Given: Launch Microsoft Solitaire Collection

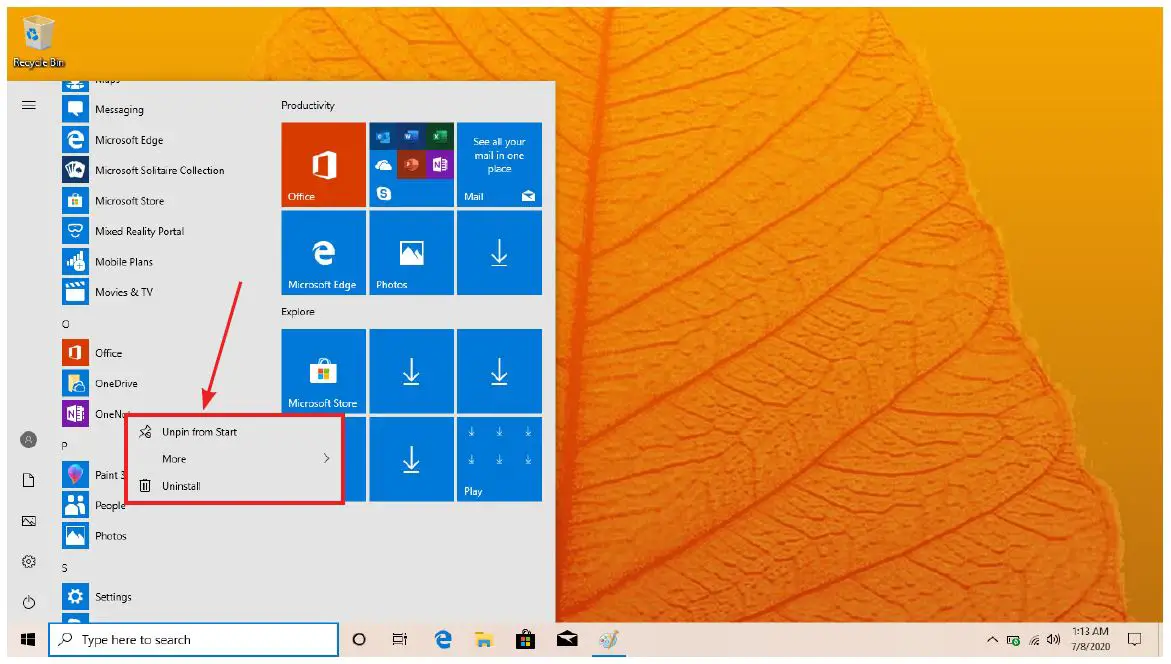Looking at the screenshot, I should (160, 170).
